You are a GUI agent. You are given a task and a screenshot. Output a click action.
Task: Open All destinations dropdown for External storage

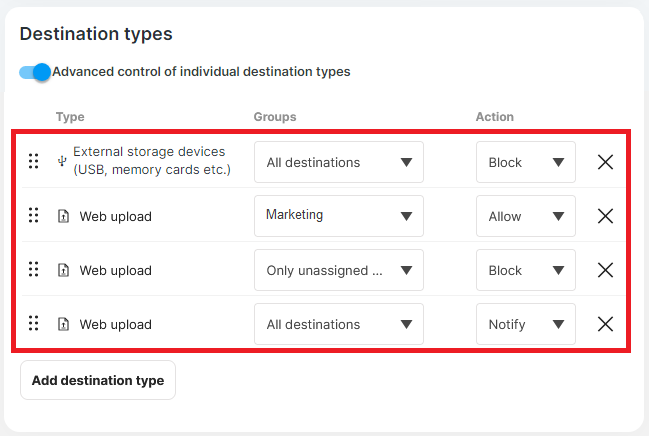[x=339, y=162]
